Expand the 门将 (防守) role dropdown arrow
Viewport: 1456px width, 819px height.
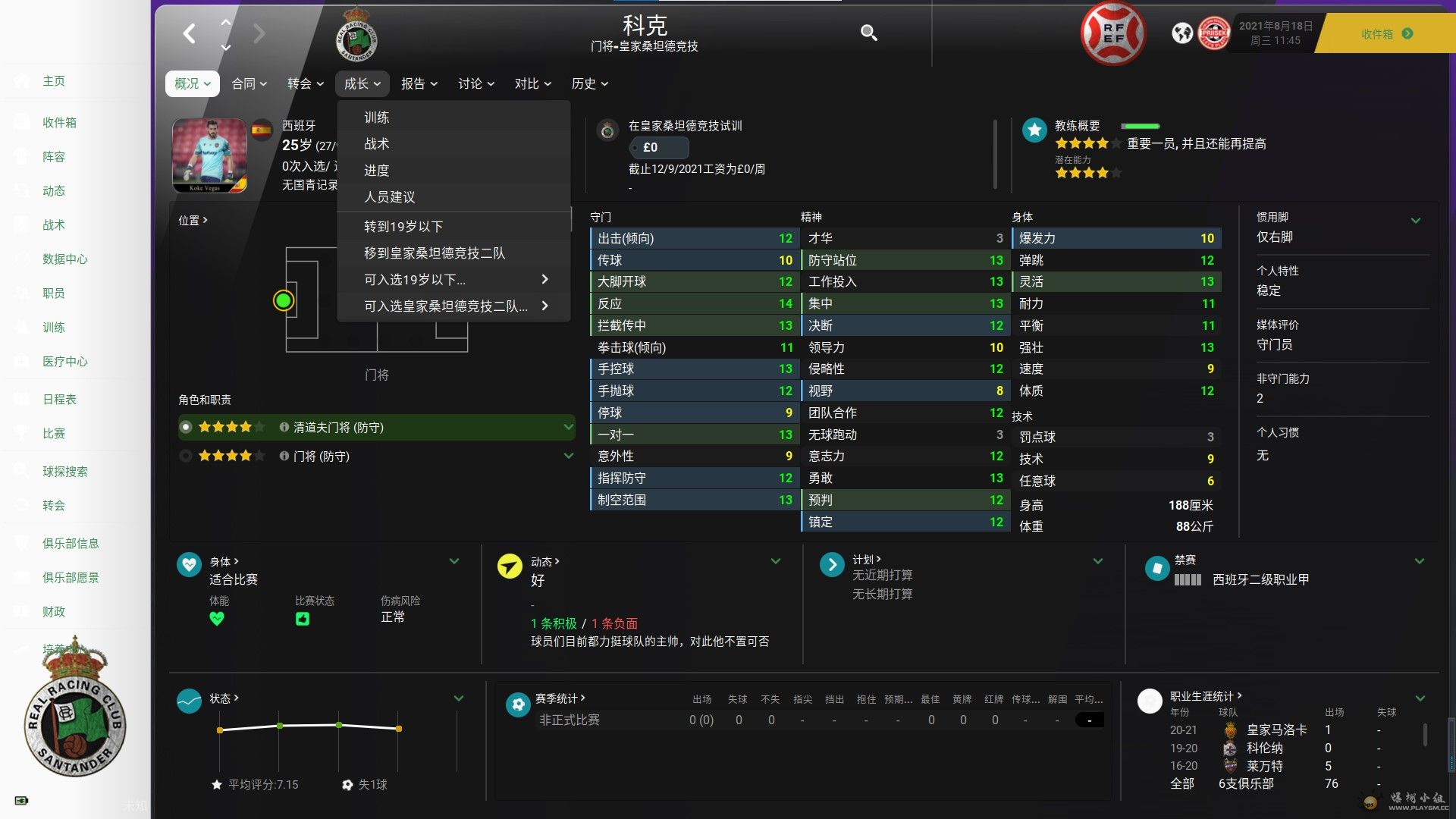point(568,456)
